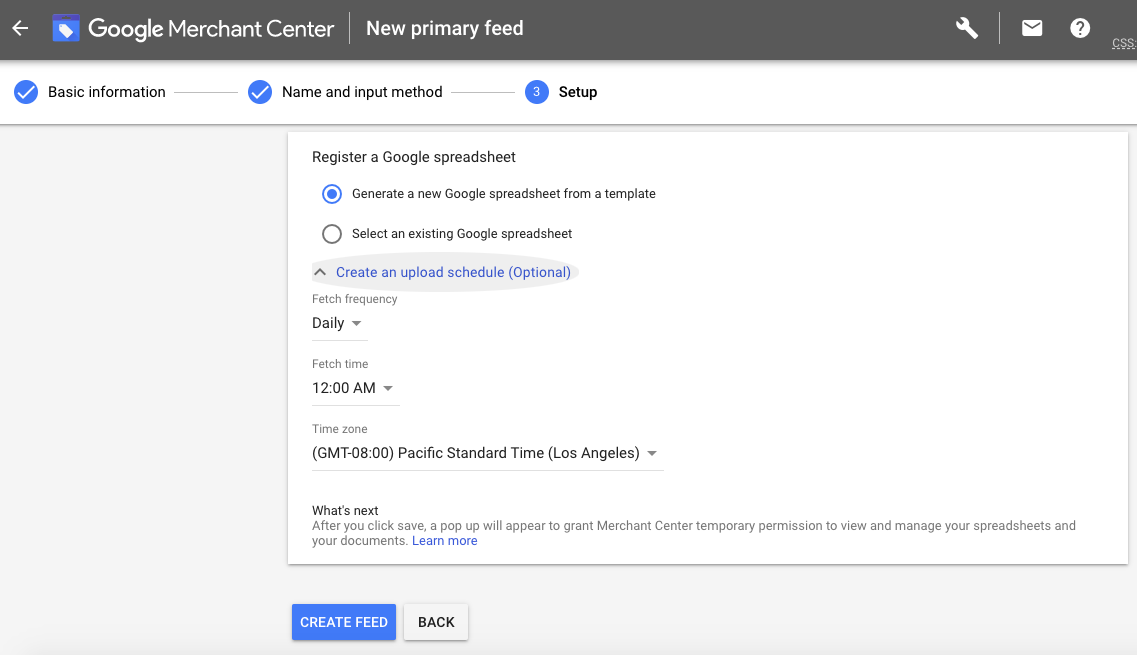Click the Basic information step checkmark
The width and height of the screenshot is (1137, 655).
click(x=26, y=92)
